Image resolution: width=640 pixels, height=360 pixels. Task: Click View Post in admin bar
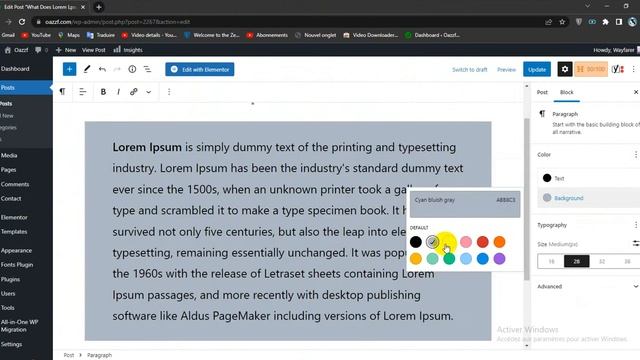point(93,50)
